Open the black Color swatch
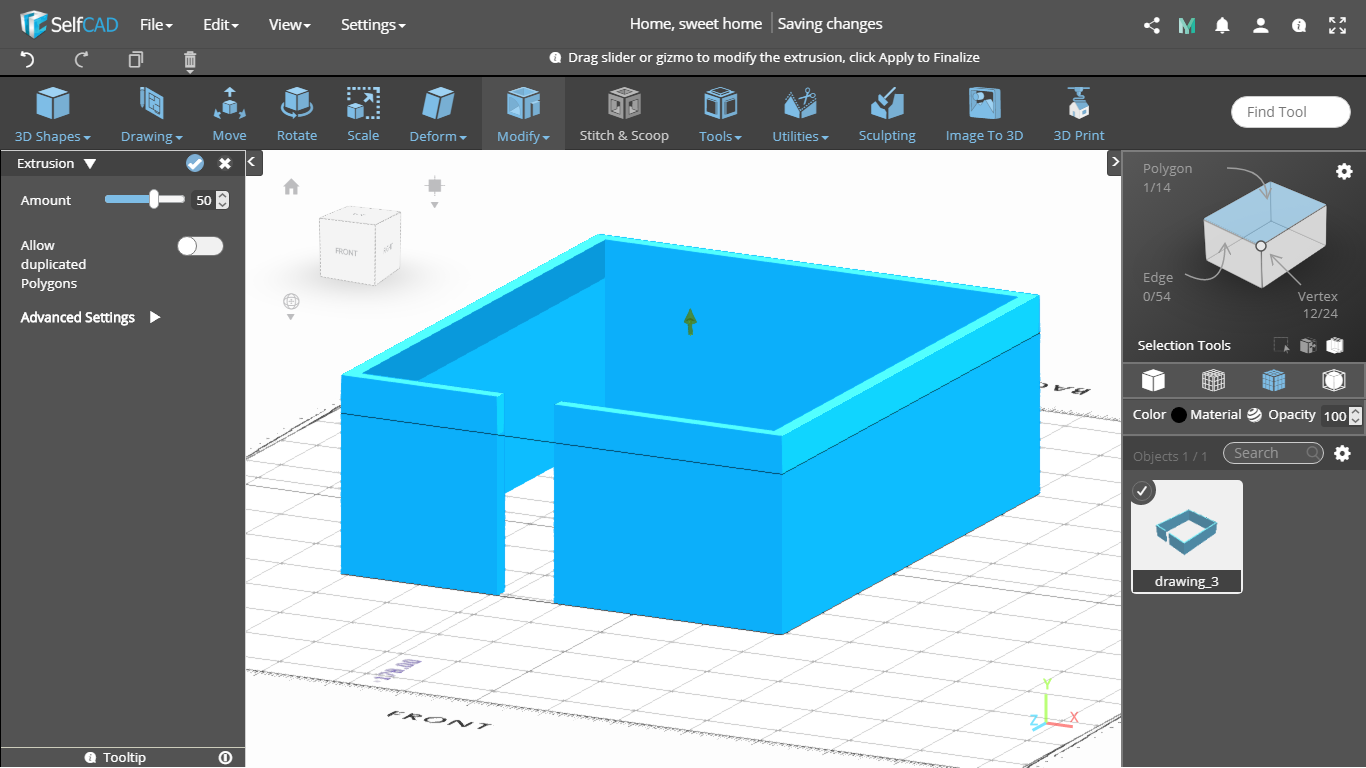The height and width of the screenshot is (768, 1366). (1179, 415)
